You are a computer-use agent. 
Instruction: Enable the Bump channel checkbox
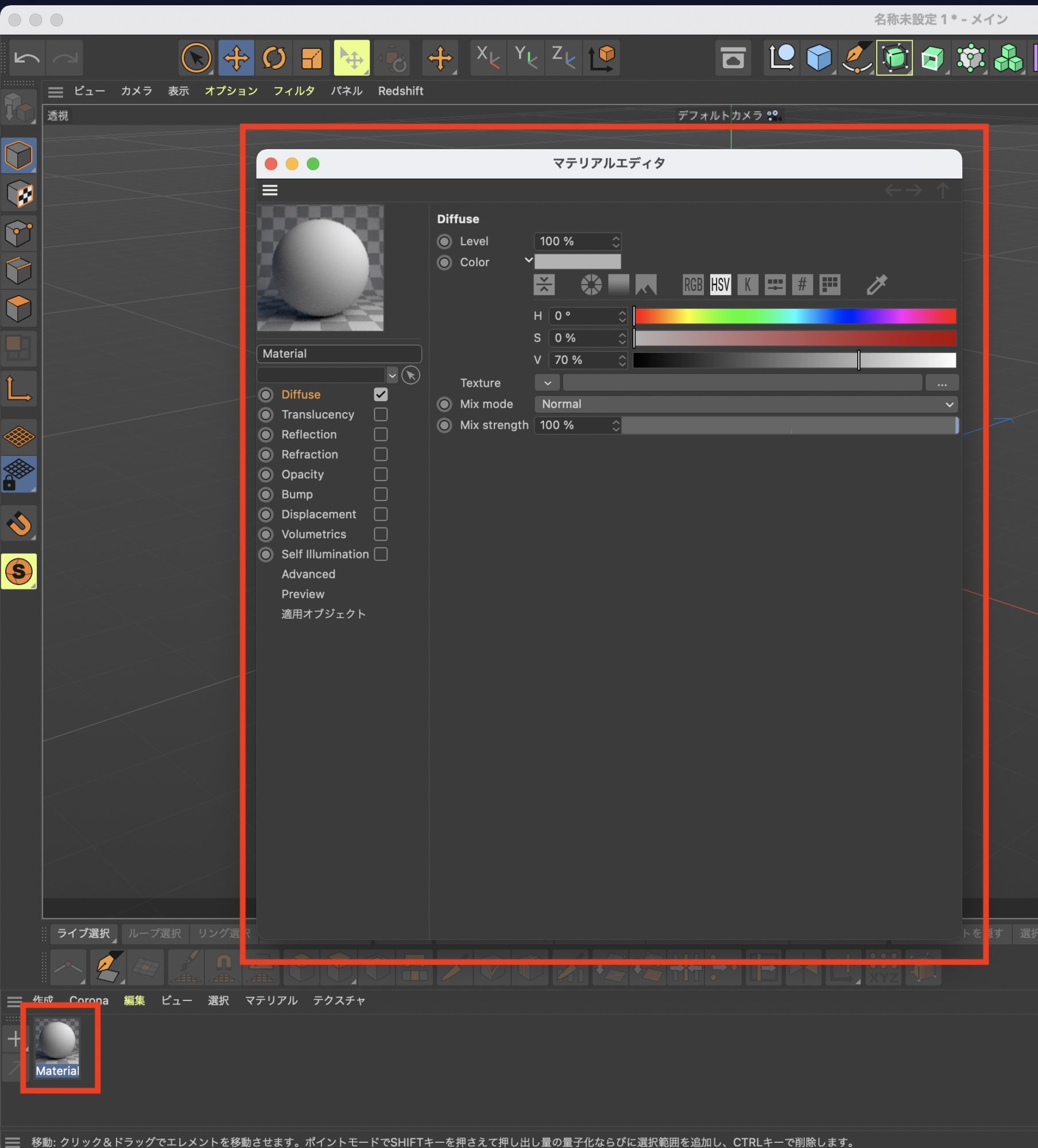pos(381,494)
